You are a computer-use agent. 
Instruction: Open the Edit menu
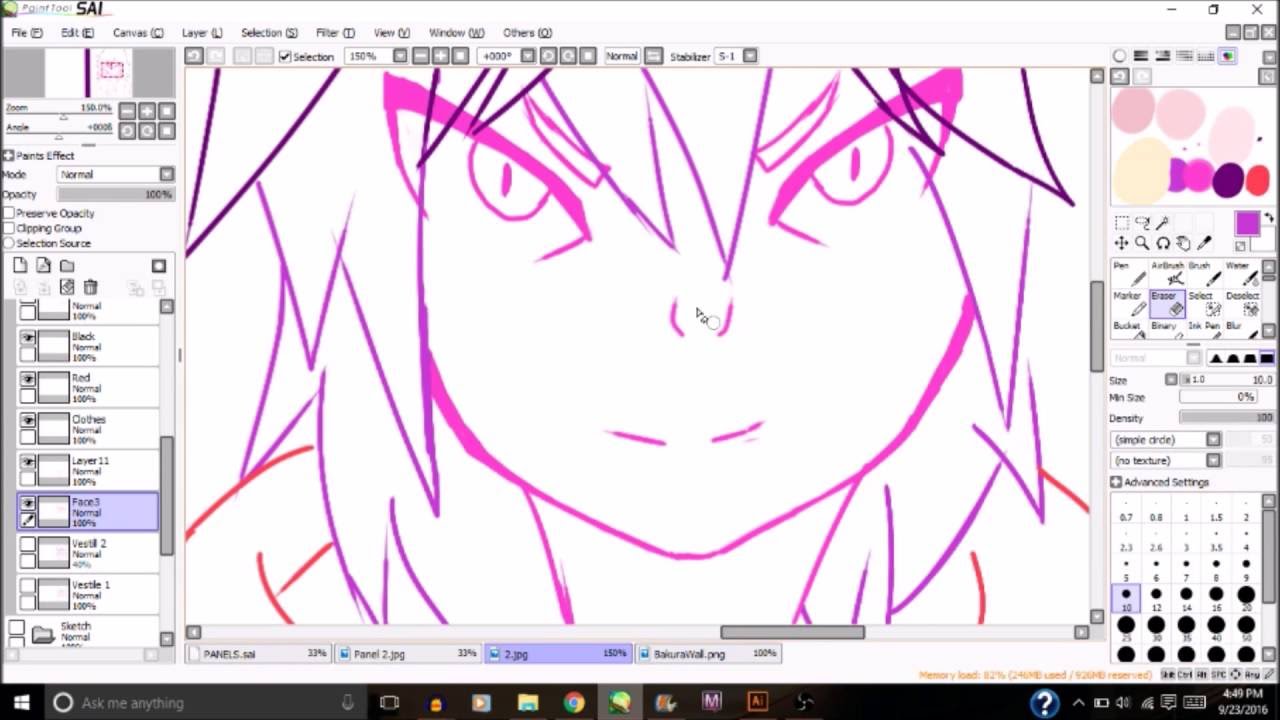[77, 33]
